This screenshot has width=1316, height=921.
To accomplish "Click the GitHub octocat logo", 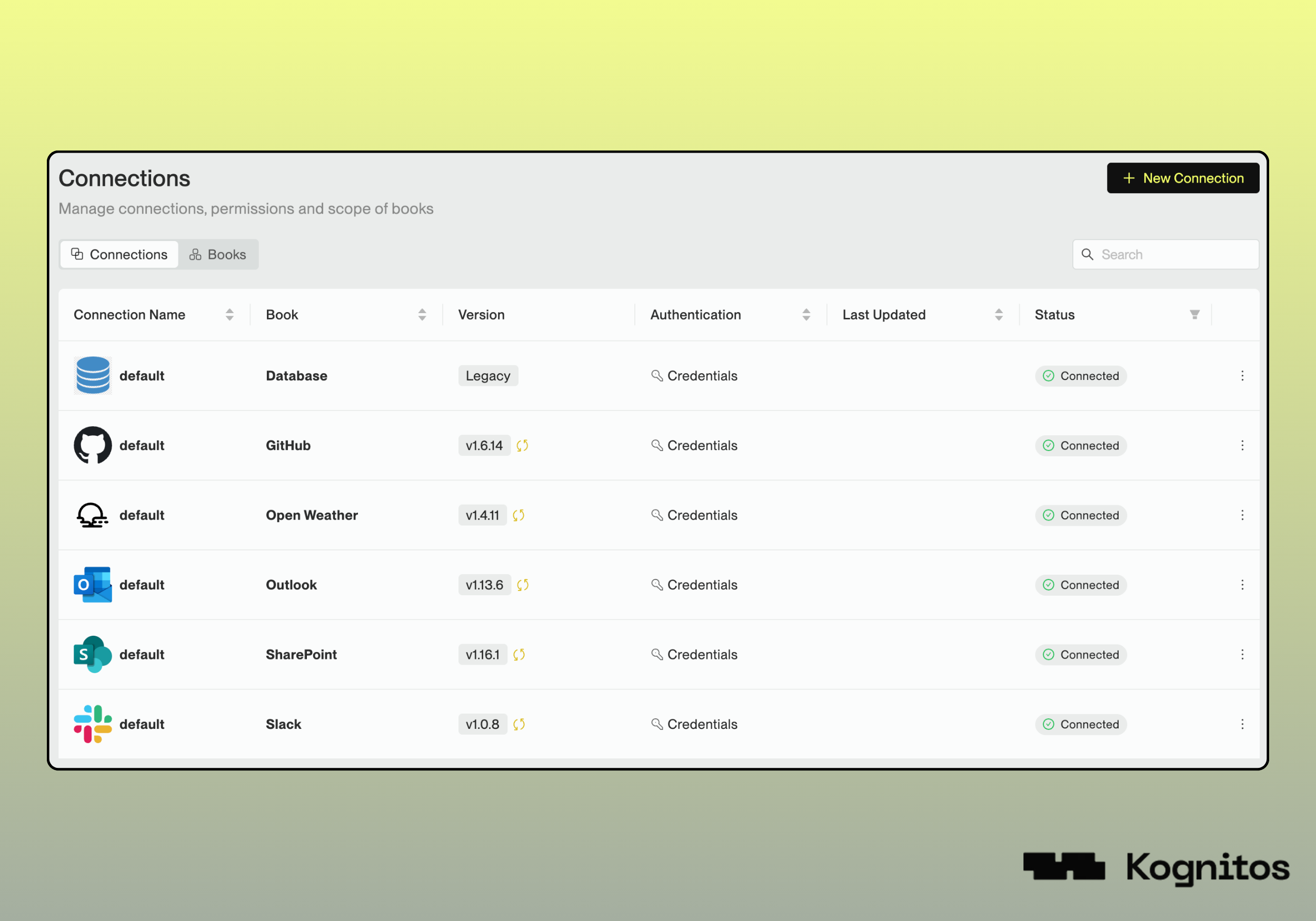I will pyautogui.click(x=92, y=445).
